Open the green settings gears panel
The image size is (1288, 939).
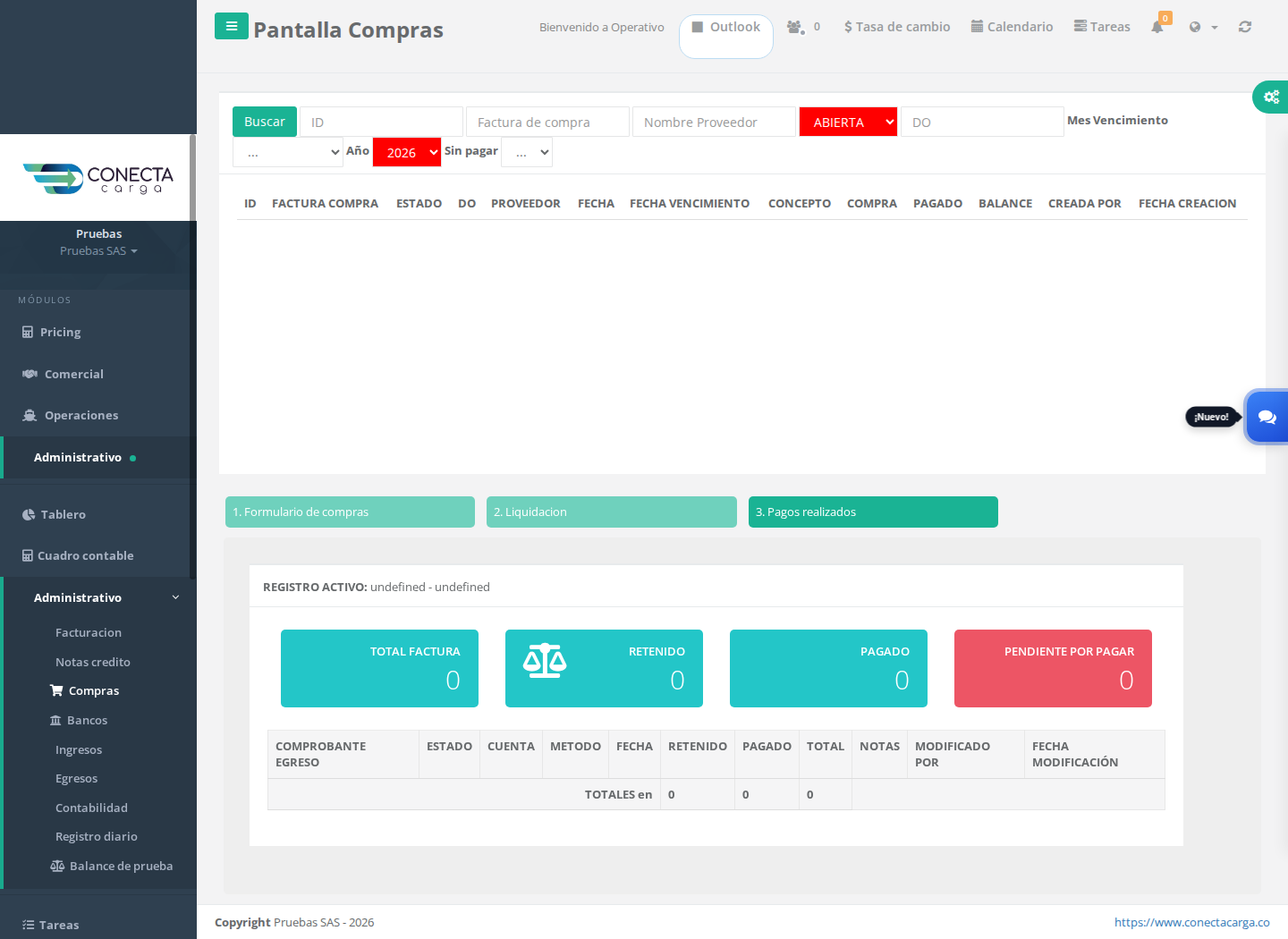coord(1271,97)
